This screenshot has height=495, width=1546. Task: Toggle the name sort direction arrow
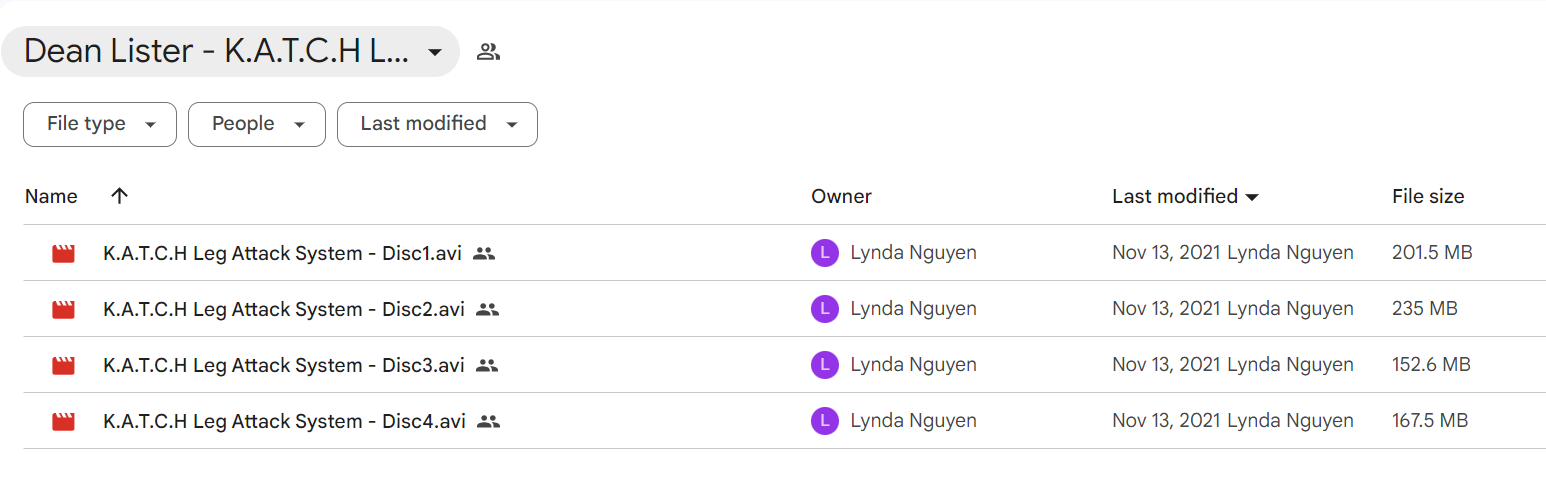coord(119,196)
